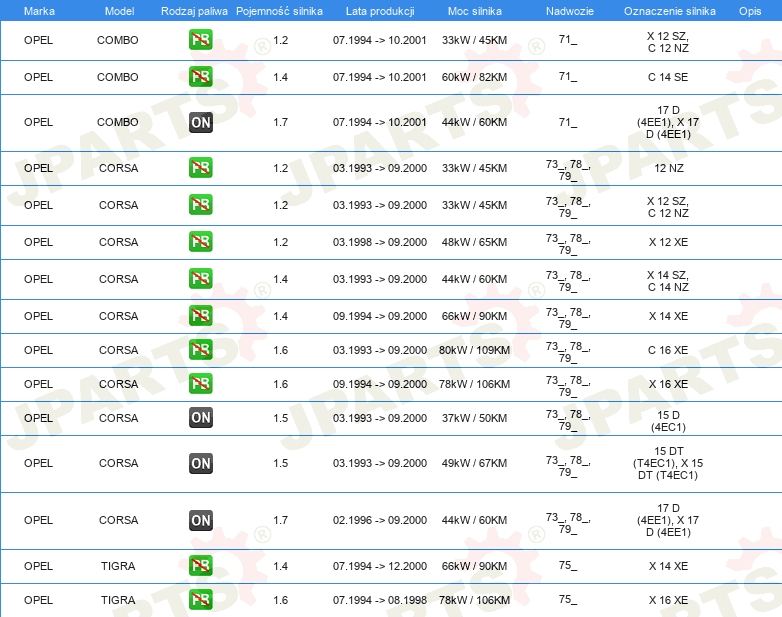This screenshot has height=617, width=782.
Task: Click the 03.1998 -> 09.2000 production years
Action: [380, 242]
